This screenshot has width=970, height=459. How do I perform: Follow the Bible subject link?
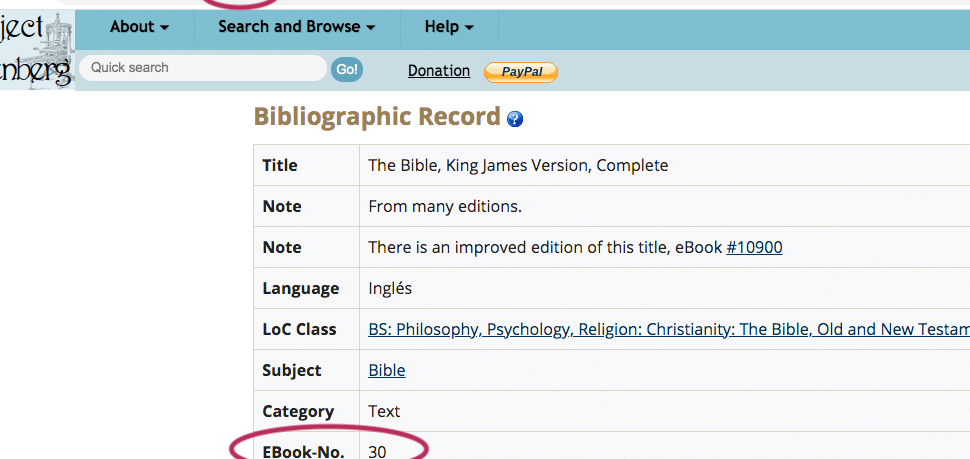coord(387,370)
